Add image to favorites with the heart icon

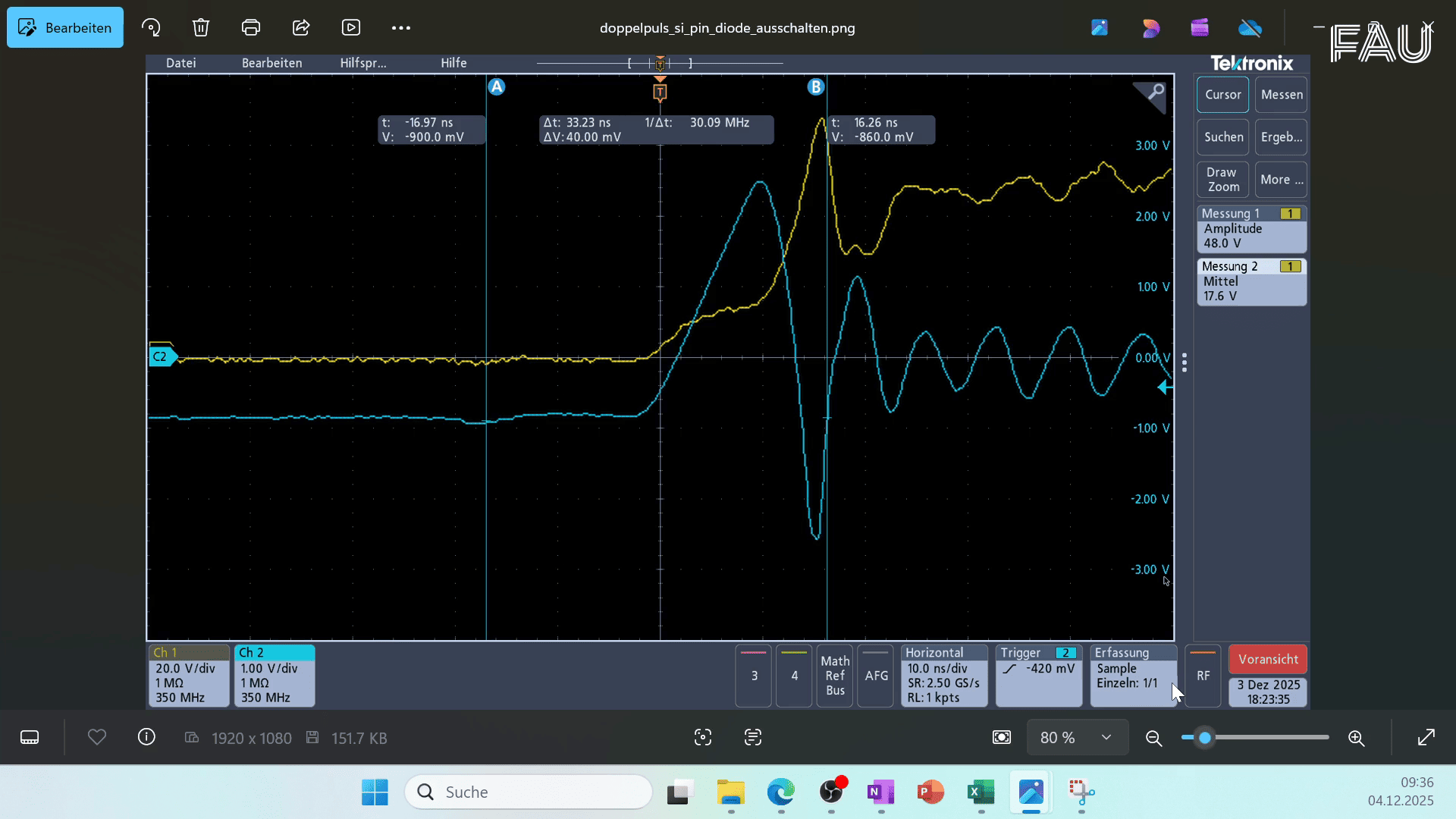[97, 737]
